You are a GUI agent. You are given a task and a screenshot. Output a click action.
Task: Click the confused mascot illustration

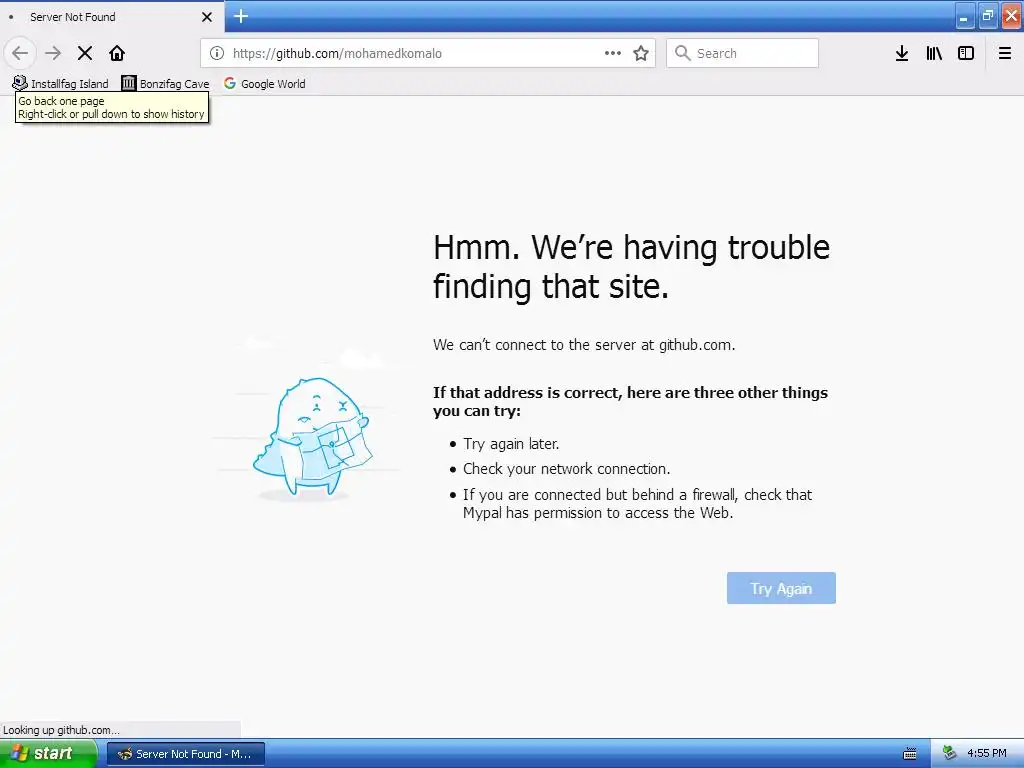[313, 437]
